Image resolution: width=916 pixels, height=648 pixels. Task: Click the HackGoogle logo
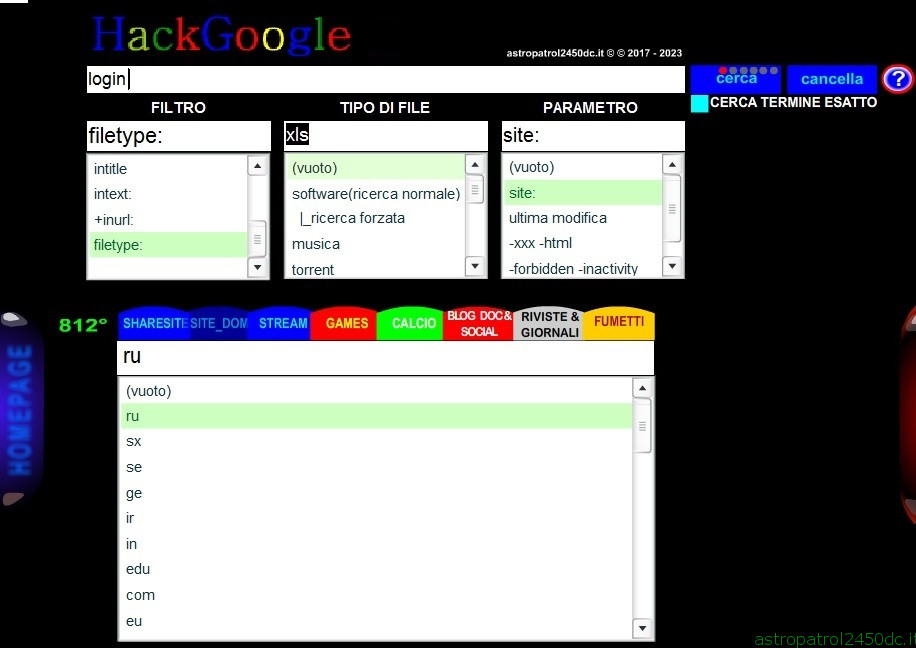click(221, 35)
